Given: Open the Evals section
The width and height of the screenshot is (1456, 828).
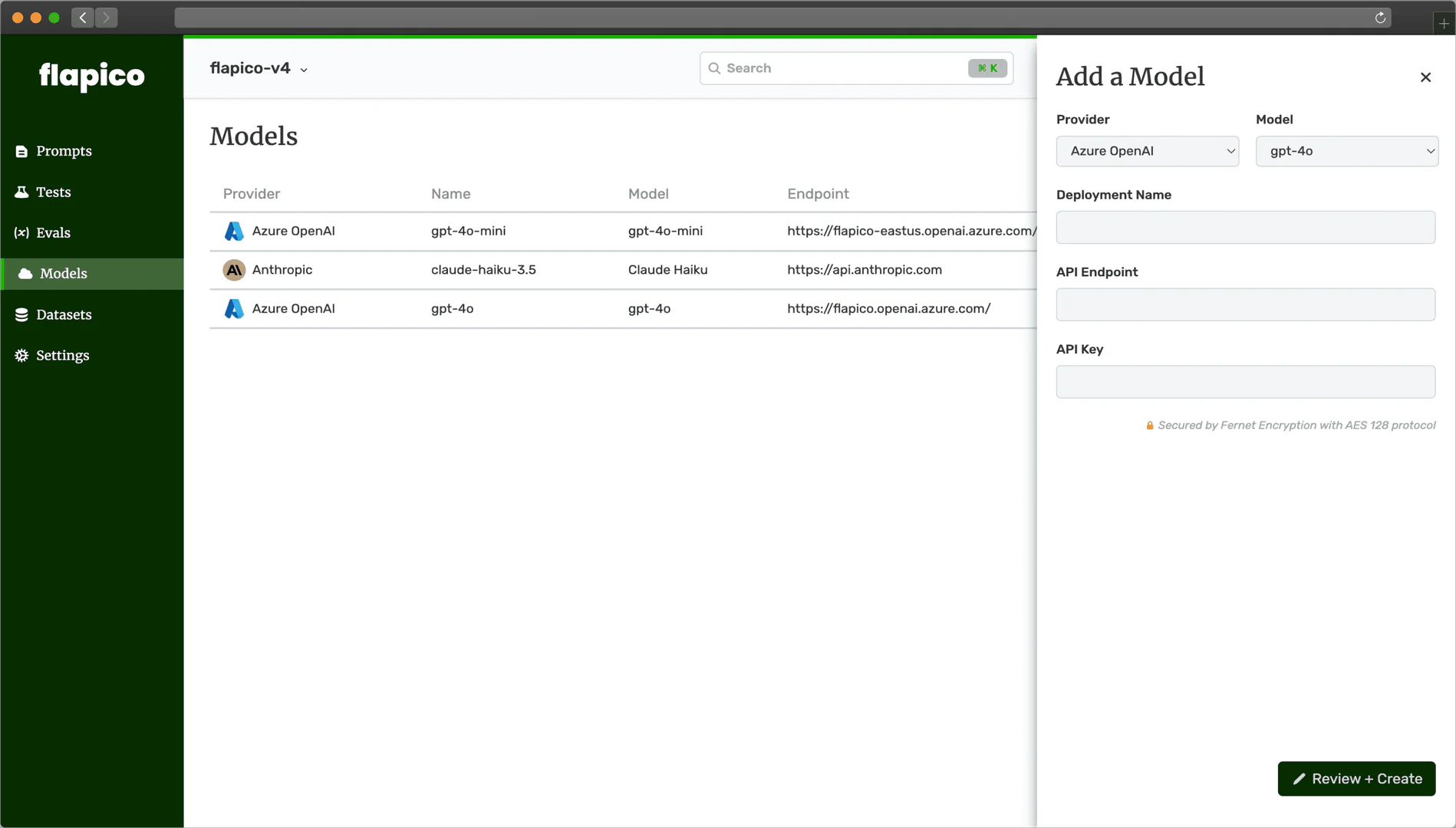Looking at the screenshot, I should [x=53, y=233].
